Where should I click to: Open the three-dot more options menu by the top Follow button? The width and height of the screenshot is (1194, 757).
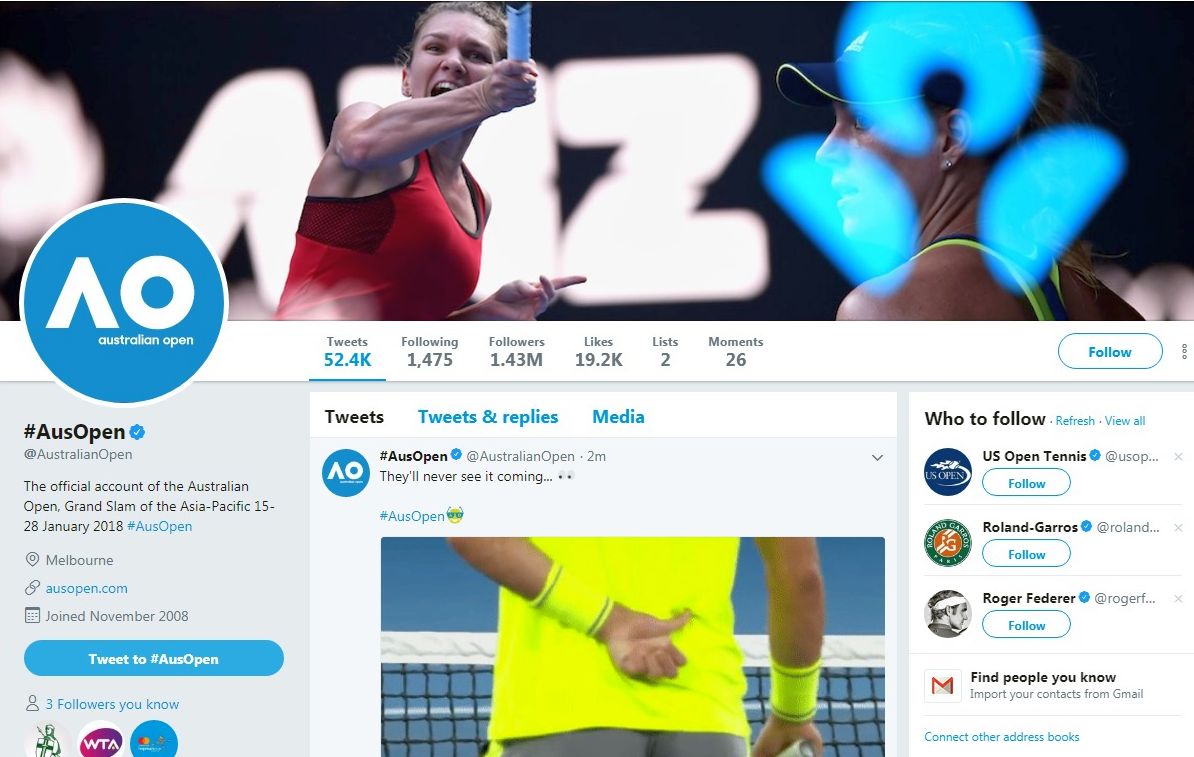click(1183, 351)
